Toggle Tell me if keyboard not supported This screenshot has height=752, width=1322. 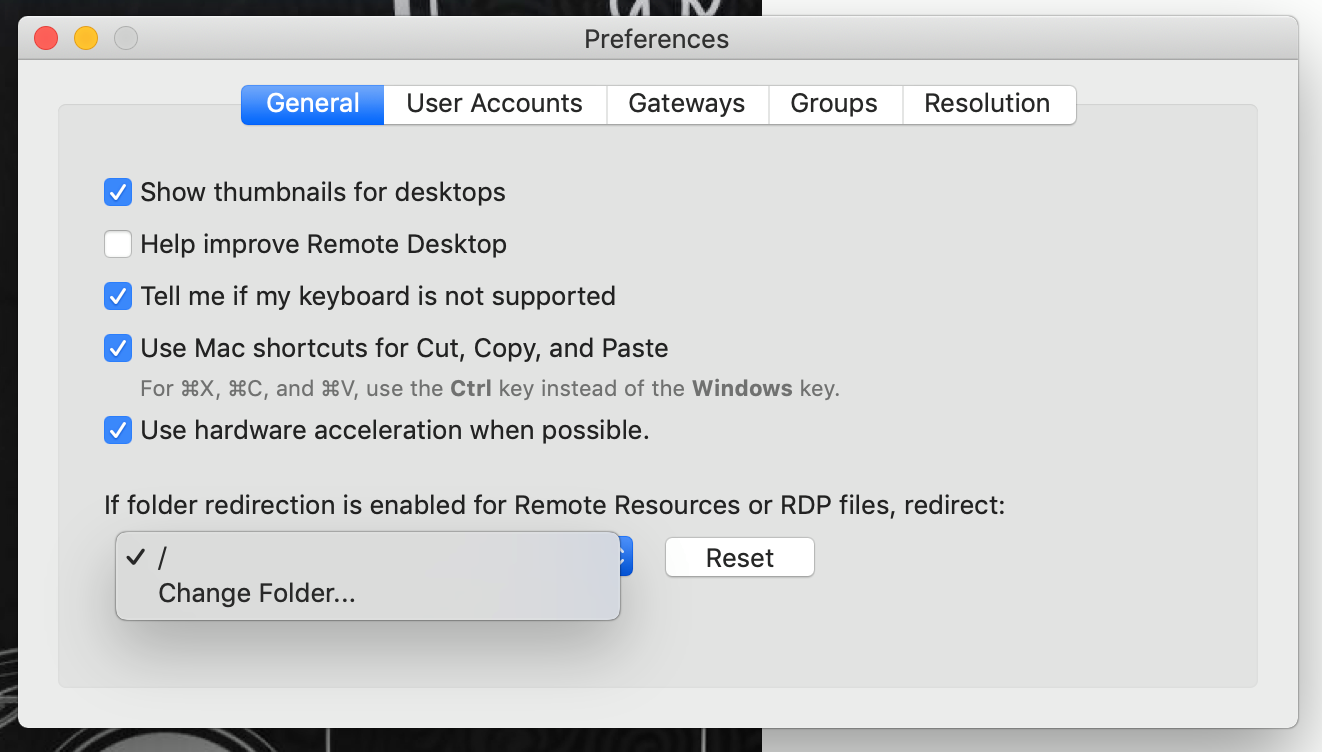click(118, 296)
